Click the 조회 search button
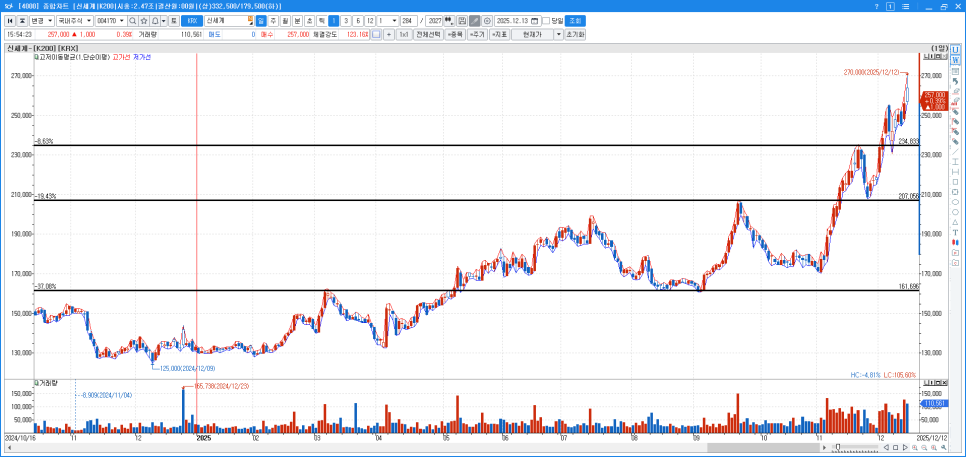The height and width of the screenshot is (457, 966). [575, 20]
